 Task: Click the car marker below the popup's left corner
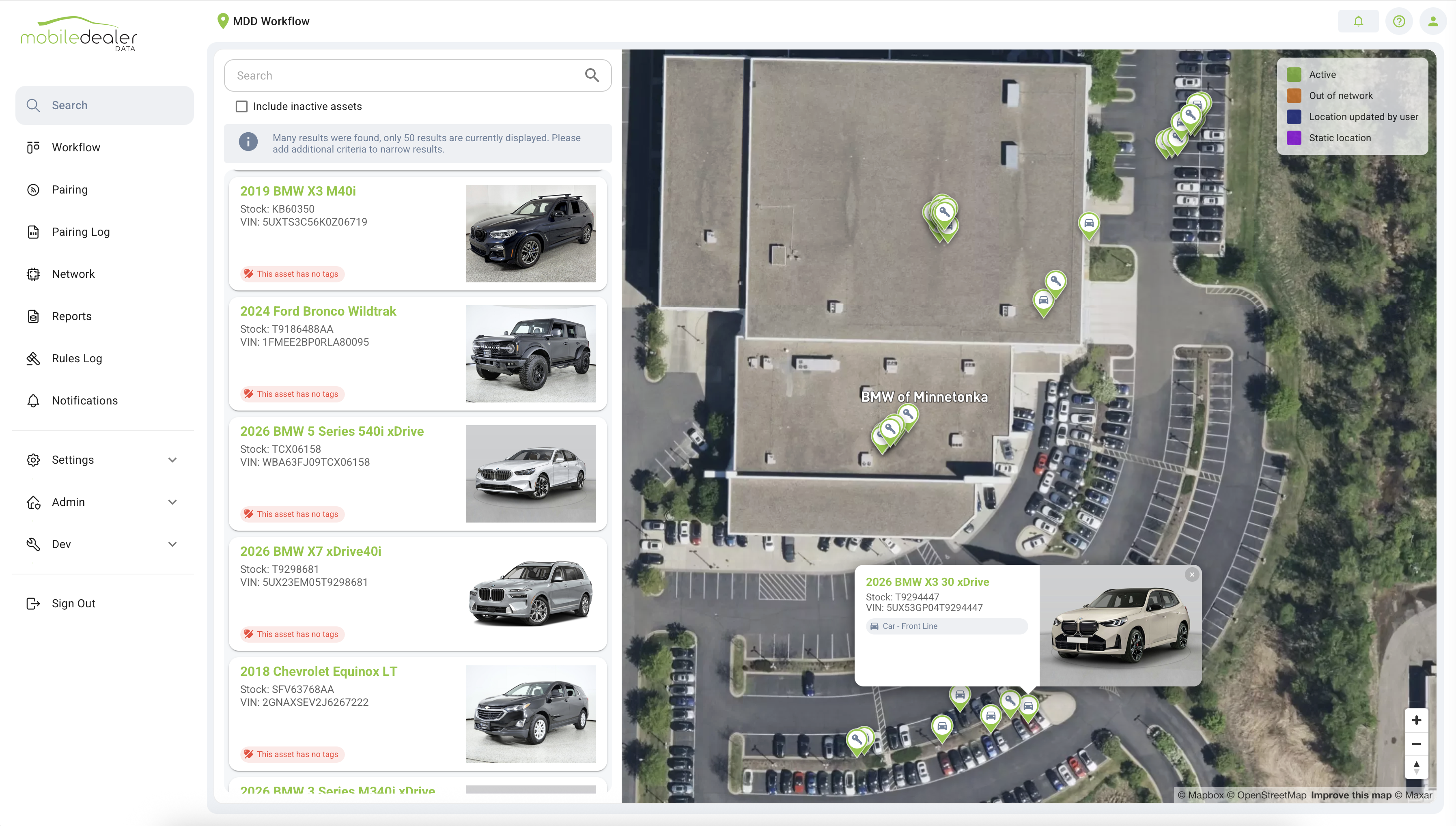coord(960,696)
